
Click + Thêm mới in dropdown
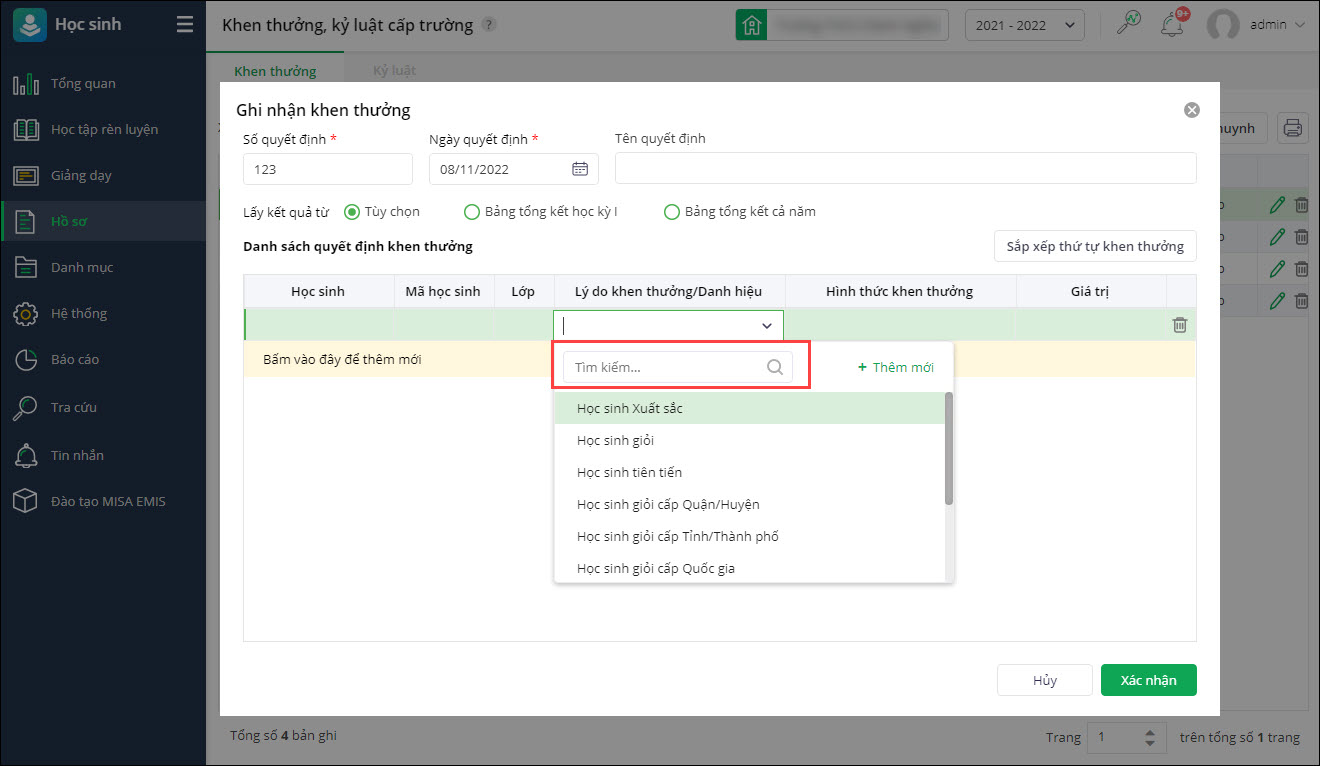pos(896,367)
